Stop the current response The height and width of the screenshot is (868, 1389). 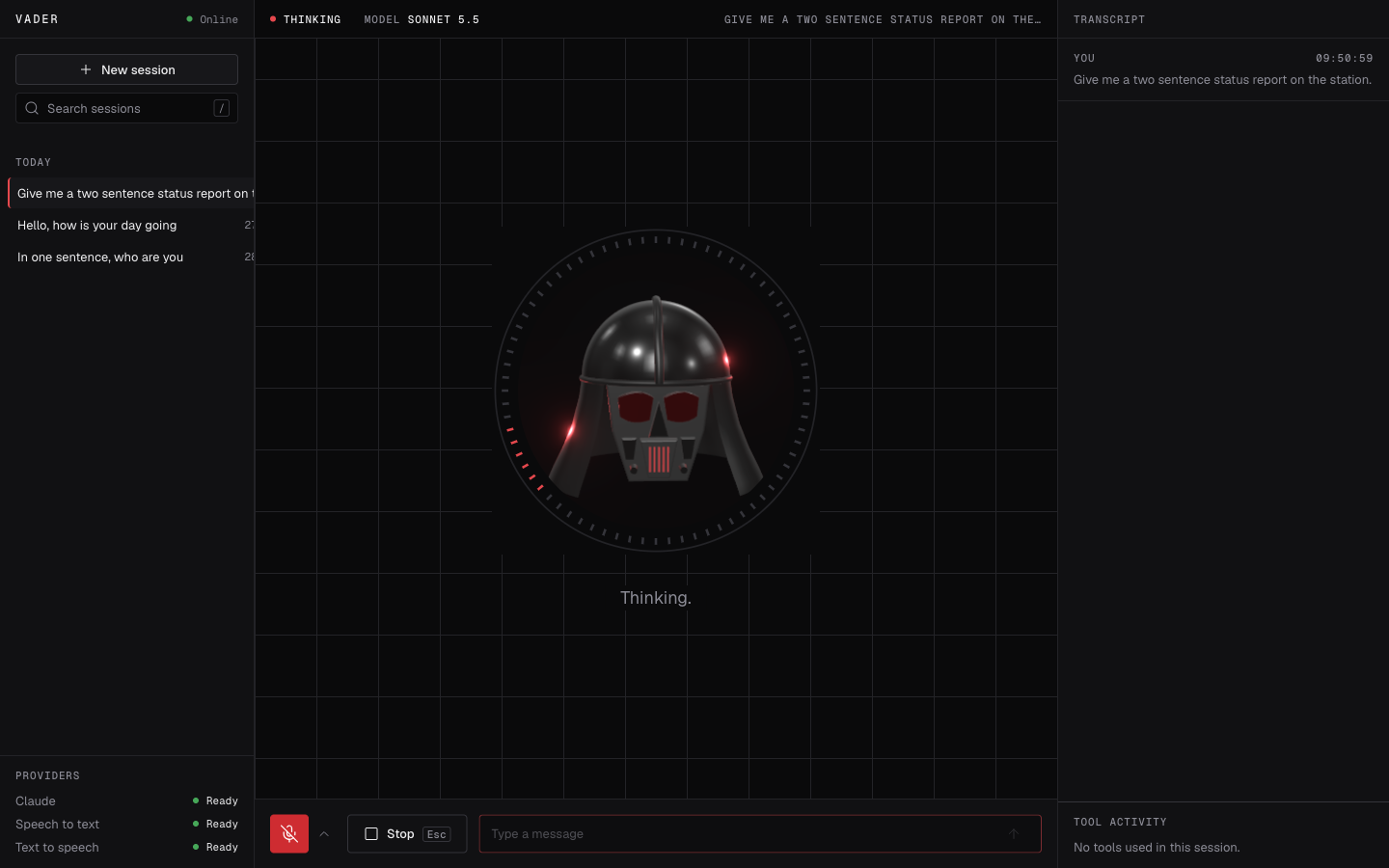point(407,834)
